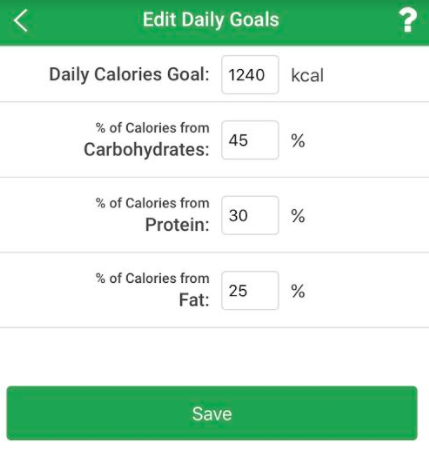Tap the Daily Calories Goal label

pos(129,74)
